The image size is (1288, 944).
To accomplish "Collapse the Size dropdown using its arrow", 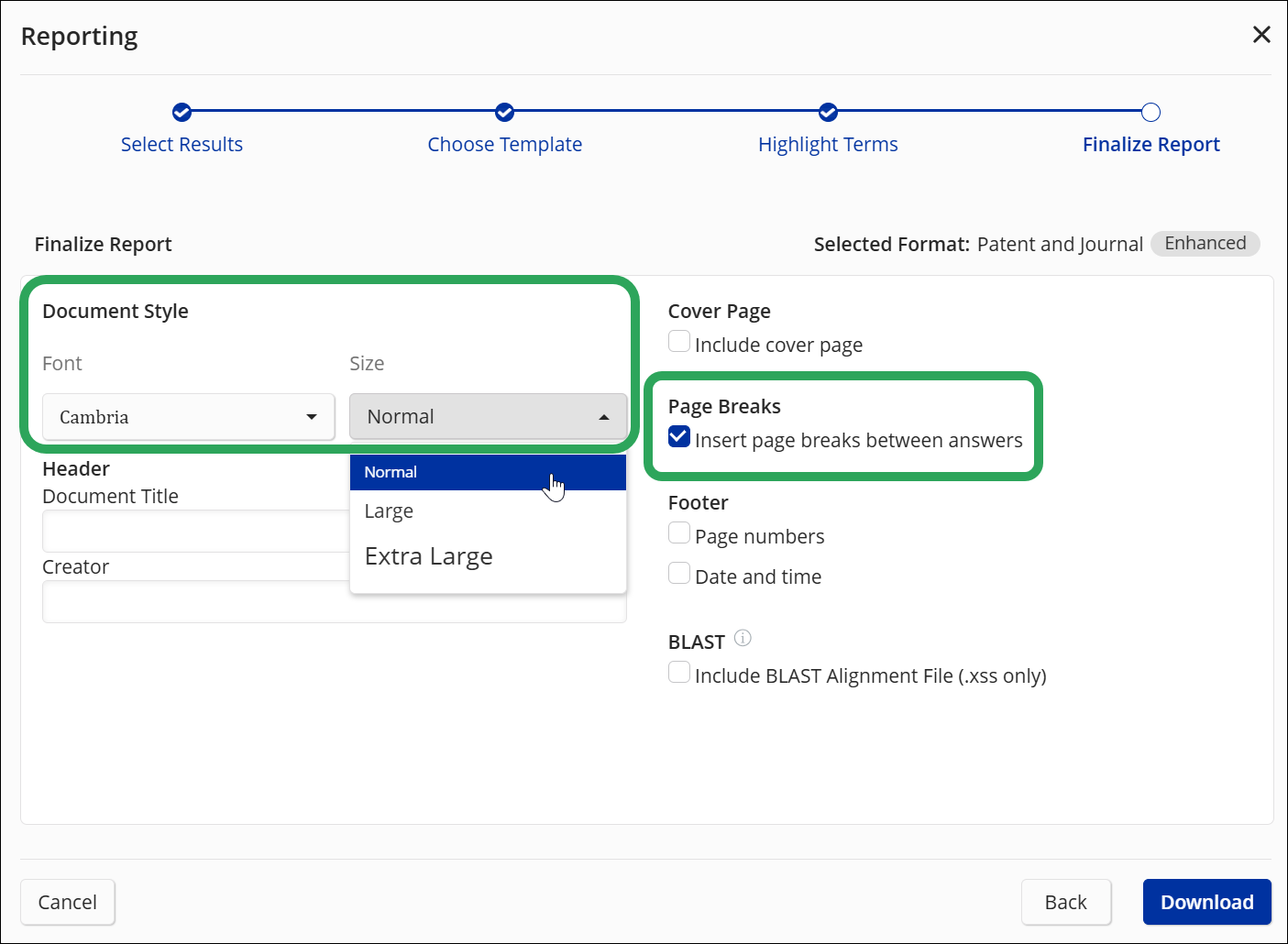I will 604,416.
